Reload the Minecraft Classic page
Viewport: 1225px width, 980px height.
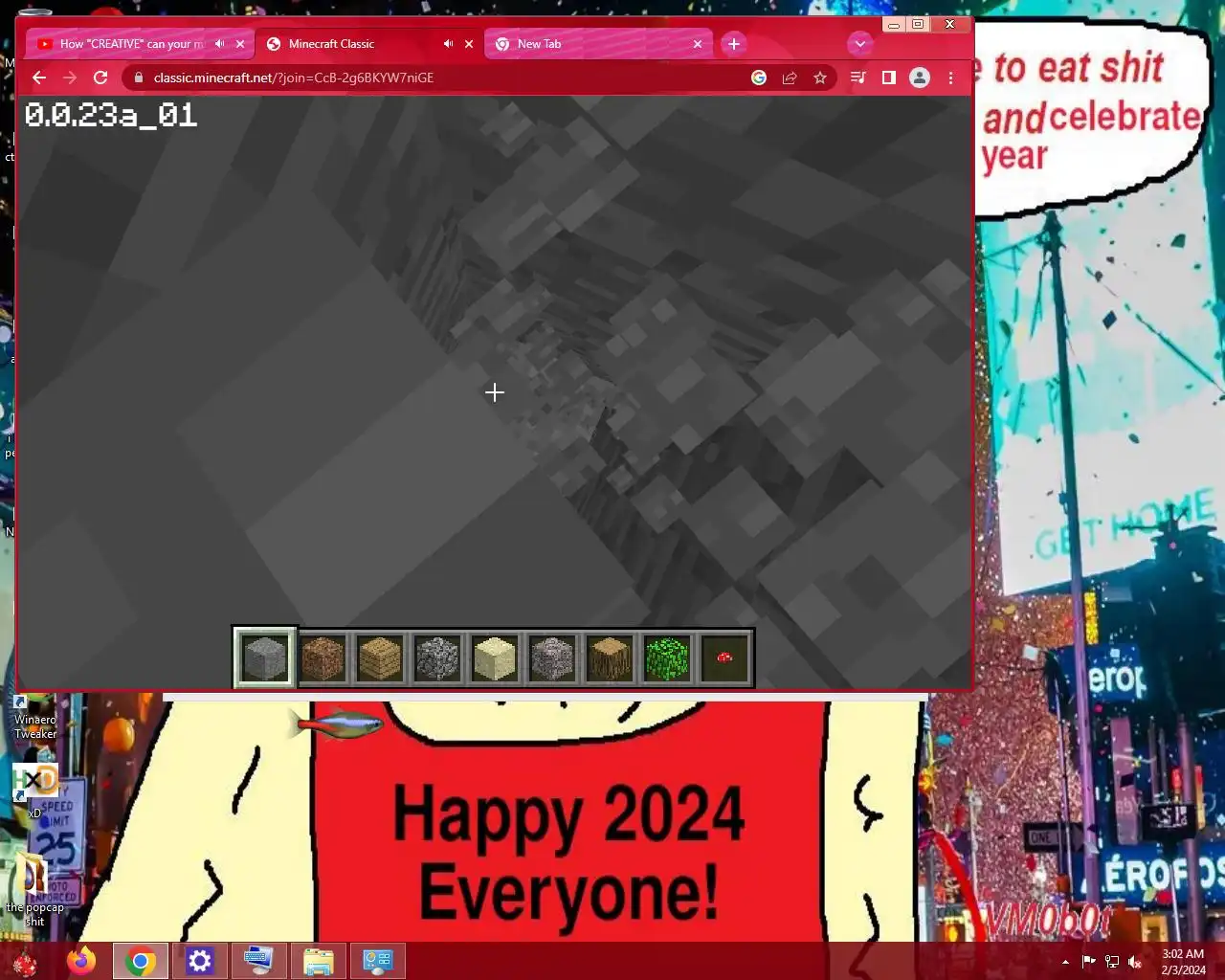pos(100,78)
